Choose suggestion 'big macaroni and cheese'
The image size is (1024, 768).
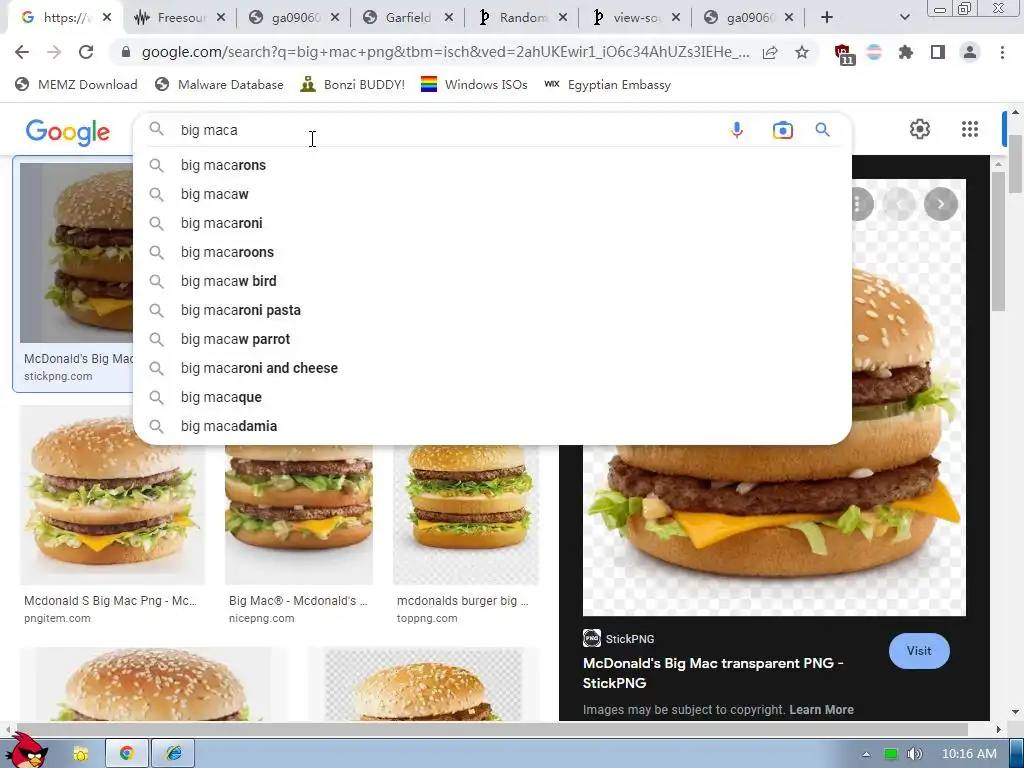pos(492,368)
